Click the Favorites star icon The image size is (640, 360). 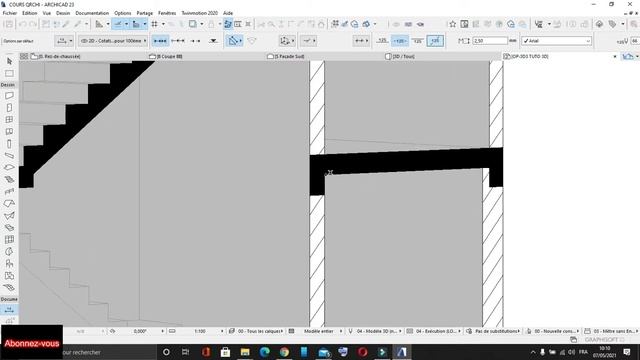tap(453, 24)
